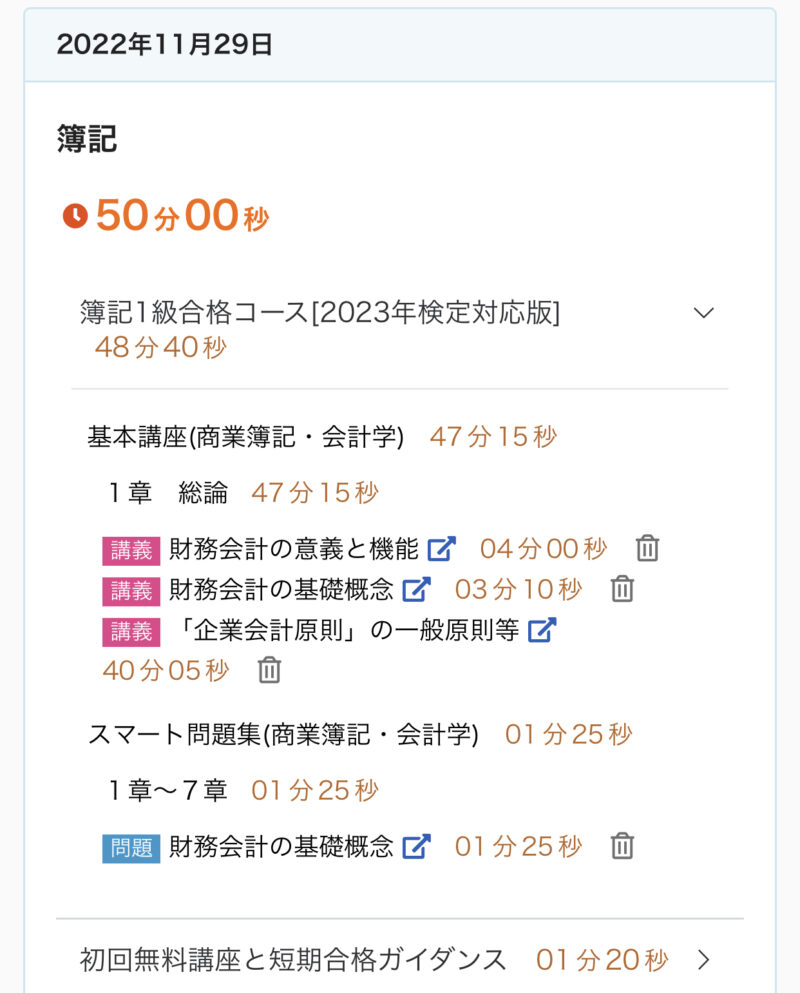This screenshot has width=800, height=993.
Task: Click the 1章〜7章 chapter row
Action: (168, 791)
